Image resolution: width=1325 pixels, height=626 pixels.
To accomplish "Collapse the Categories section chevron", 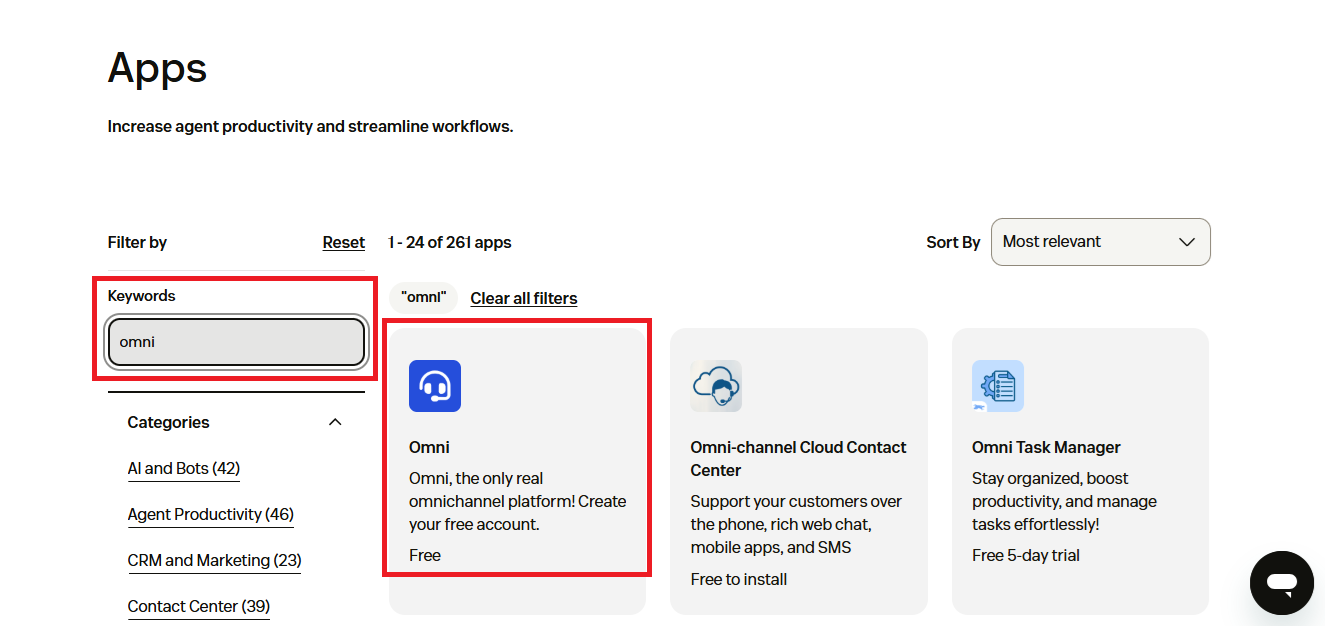I will (335, 422).
